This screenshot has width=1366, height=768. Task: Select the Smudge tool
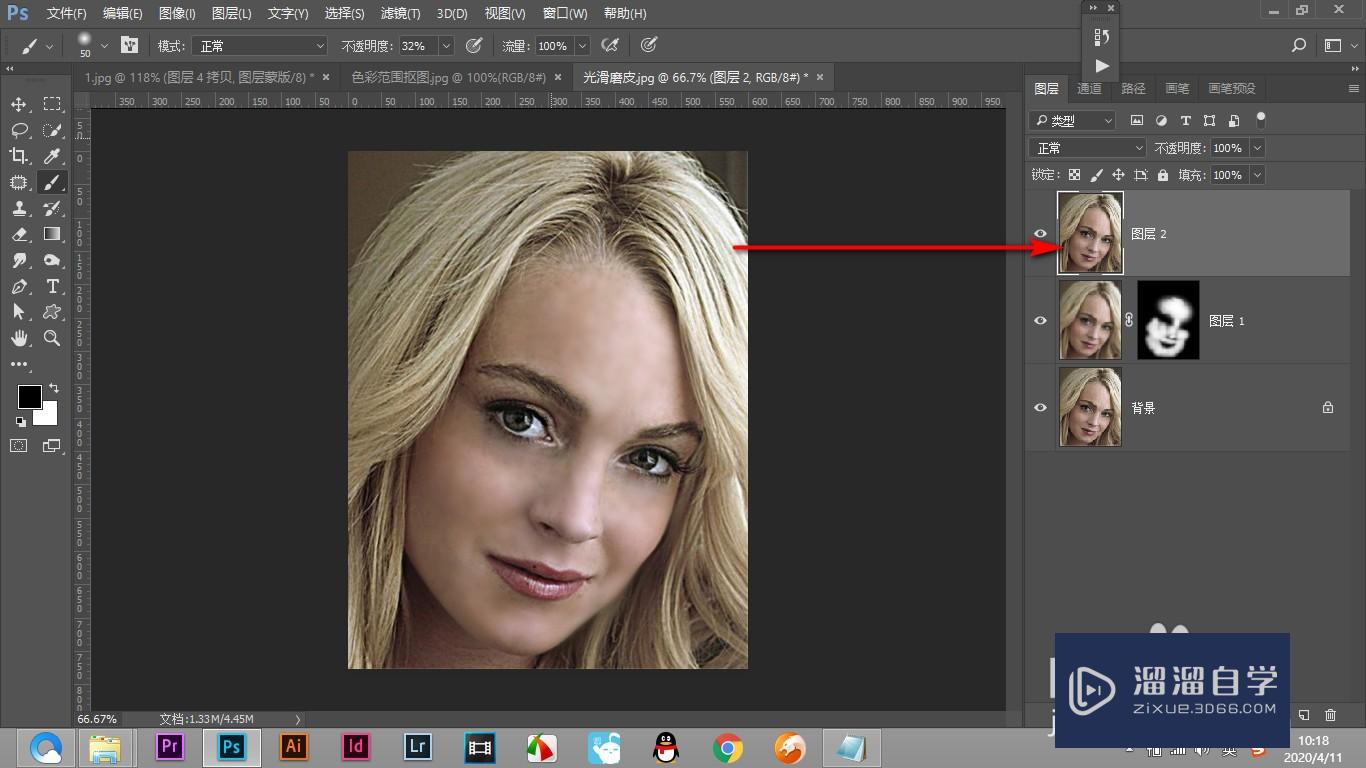pyautogui.click(x=19, y=260)
